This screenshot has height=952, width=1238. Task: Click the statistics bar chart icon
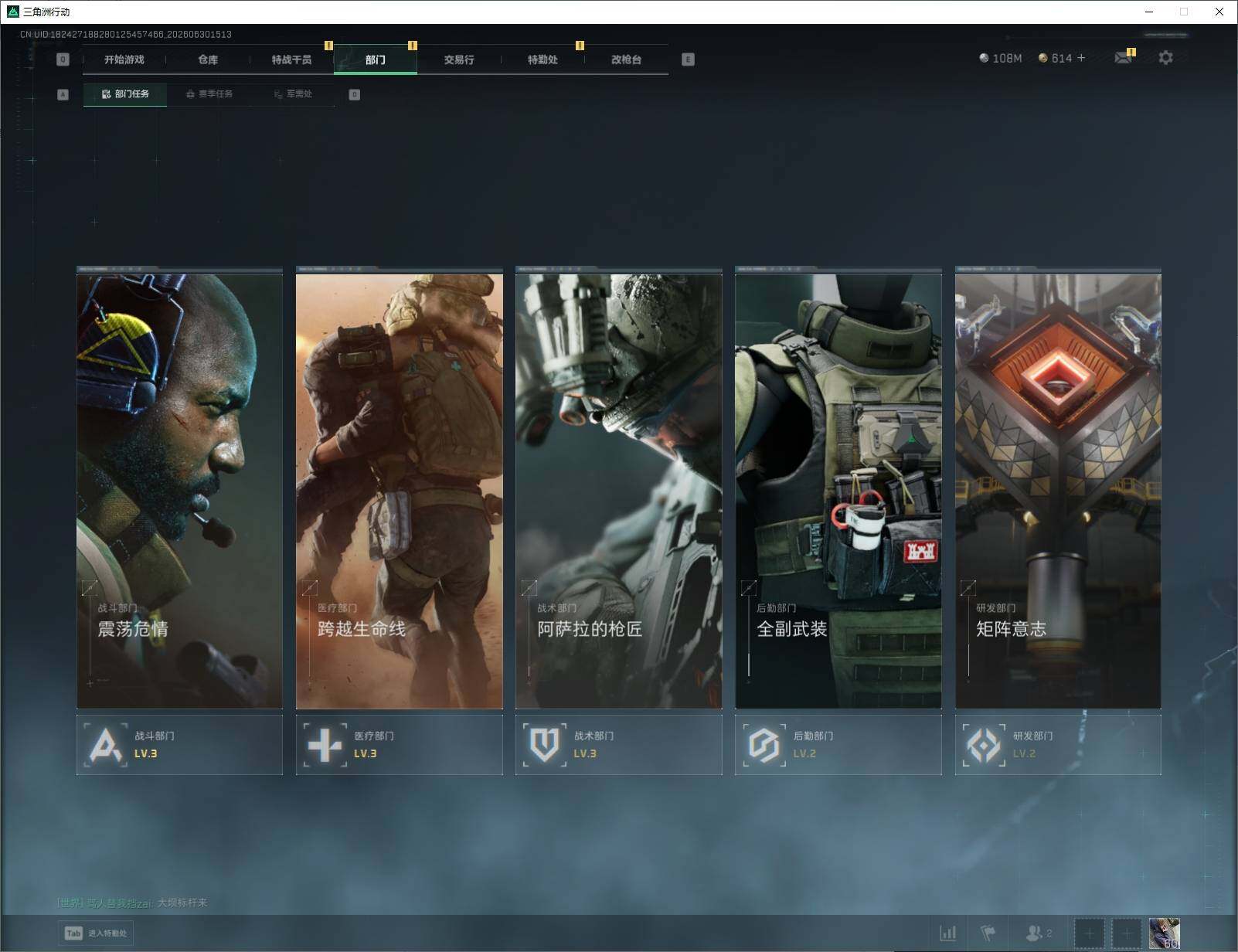(x=948, y=933)
